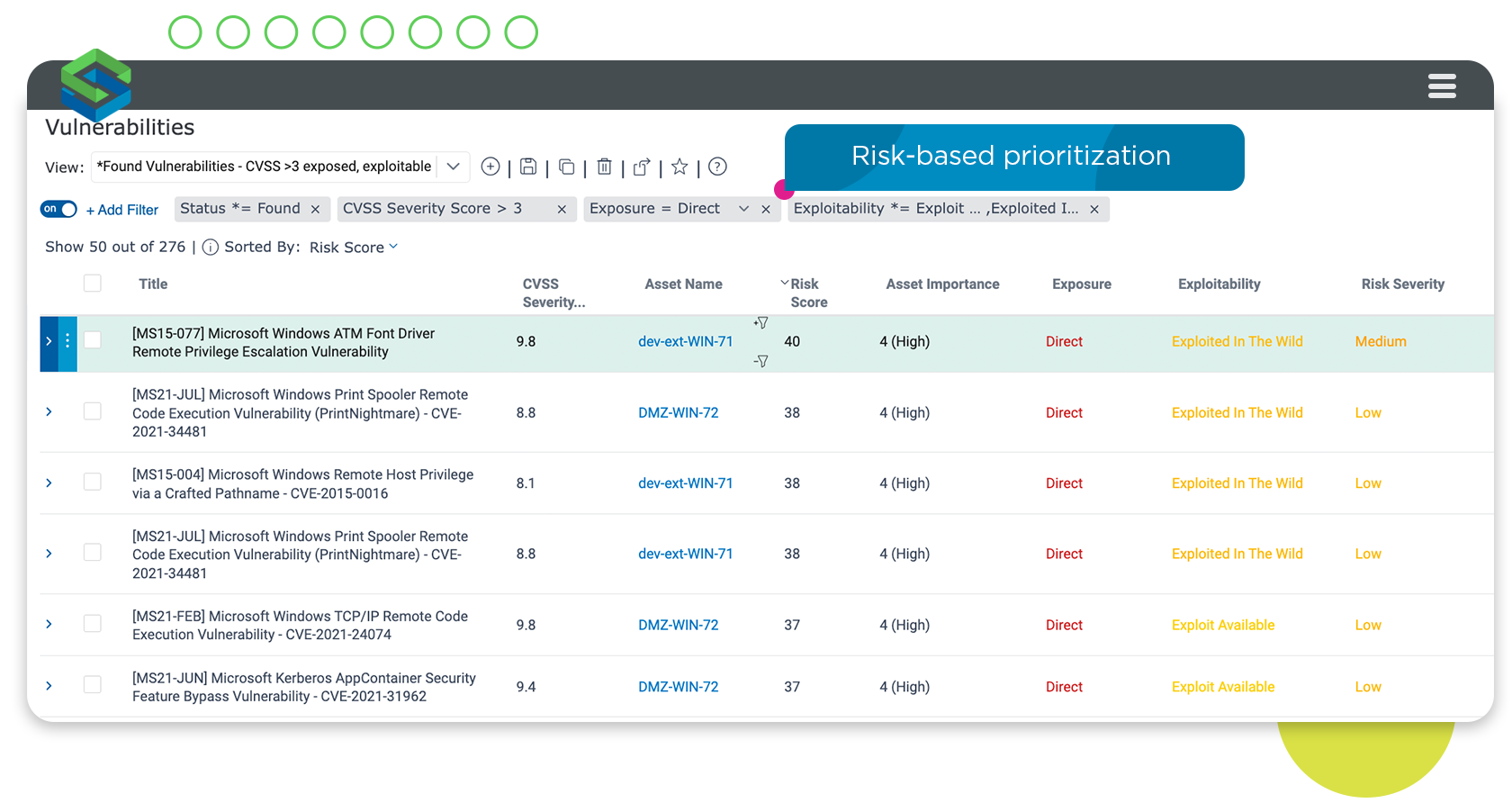The height and width of the screenshot is (812, 1512).
Task: Expand the MS21-JUN Kerberos row
Action: pyautogui.click(x=49, y=686)
